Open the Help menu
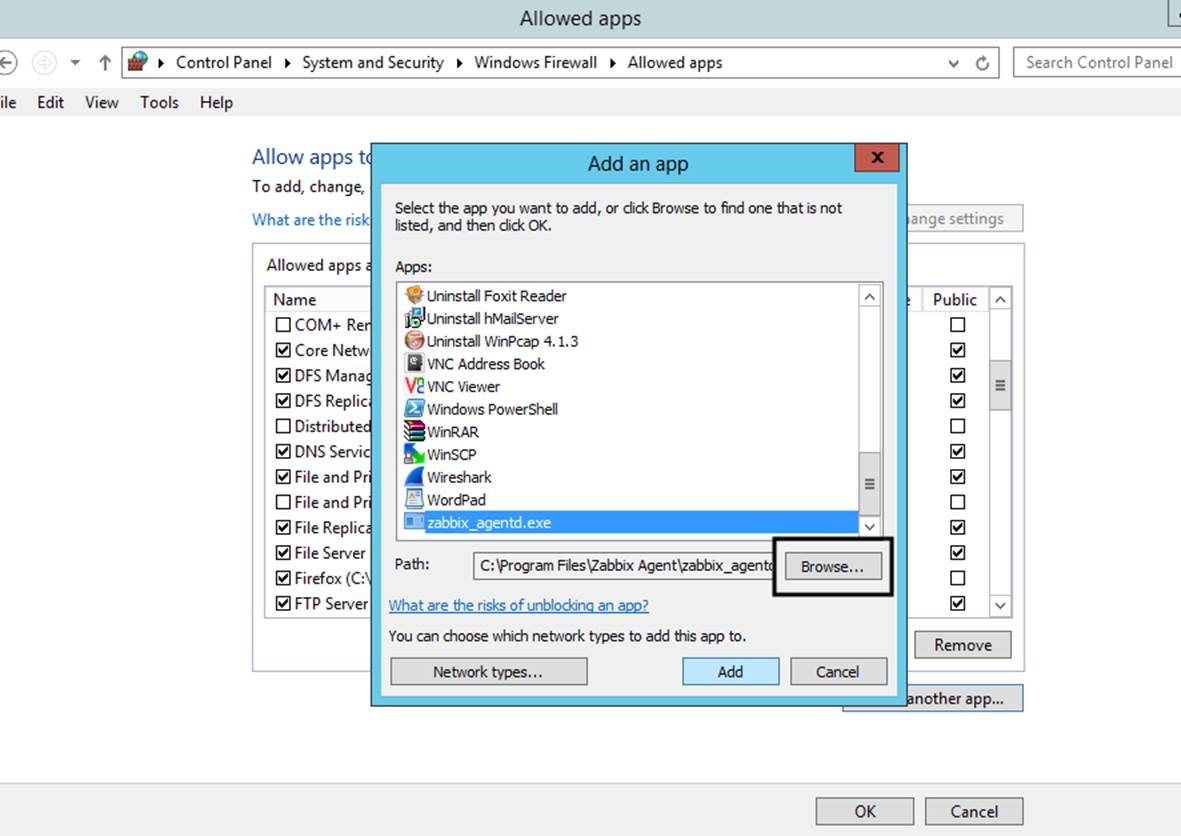Screen dimensions: 1181x836 tap(216, 102)
